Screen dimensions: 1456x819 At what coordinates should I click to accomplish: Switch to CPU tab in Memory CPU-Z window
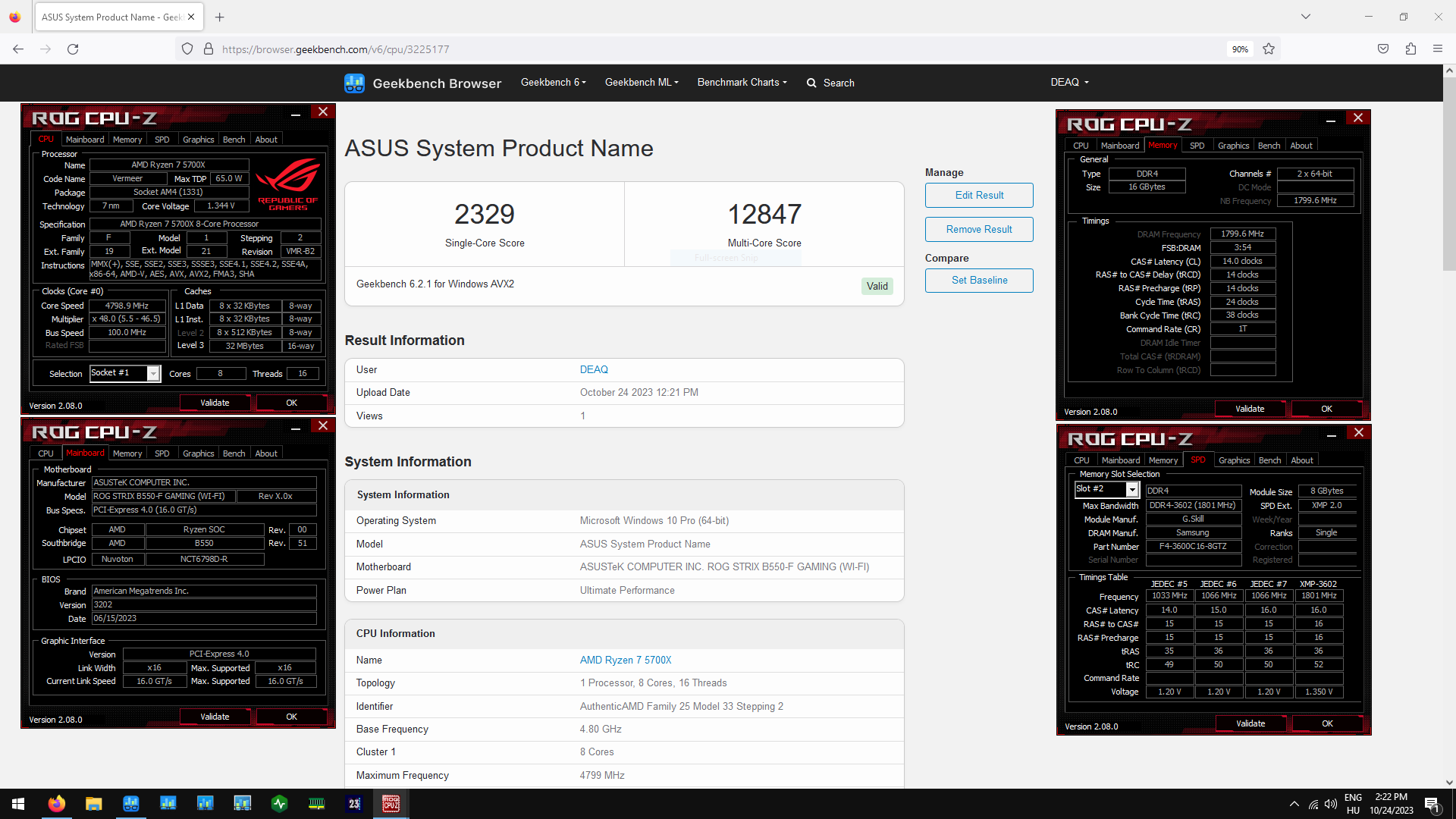click(x=1081, y=146)
